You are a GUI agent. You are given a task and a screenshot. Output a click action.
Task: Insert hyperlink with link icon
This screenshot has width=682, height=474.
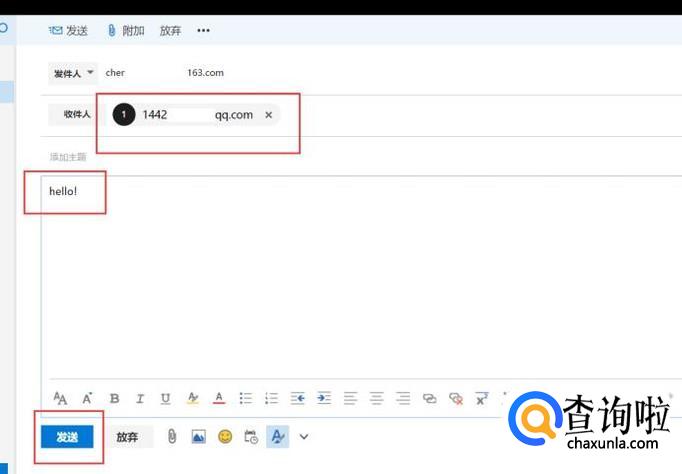[429, 398]
